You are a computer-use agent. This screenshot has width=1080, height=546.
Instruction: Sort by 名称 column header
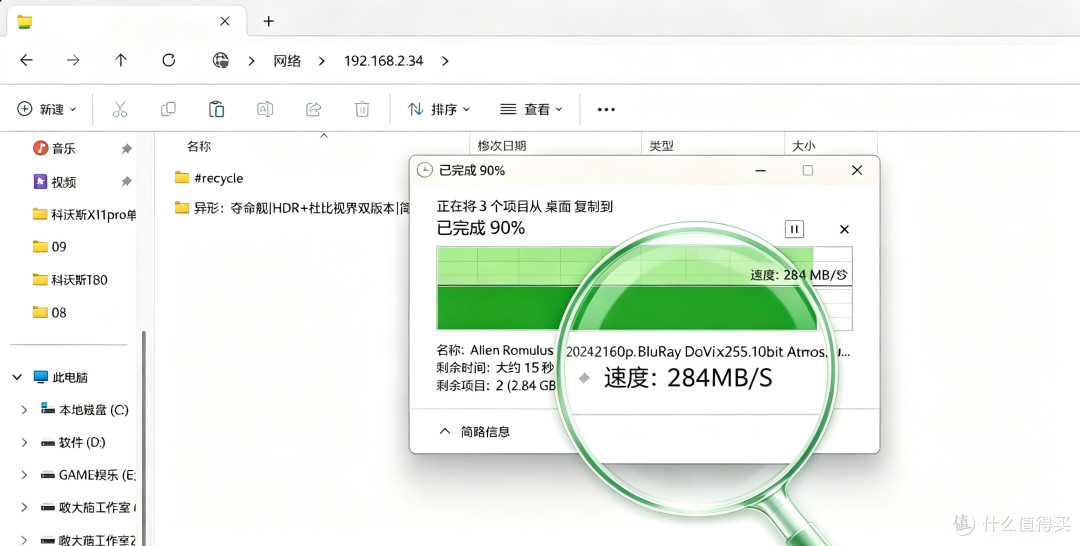(x=199, y=146)
